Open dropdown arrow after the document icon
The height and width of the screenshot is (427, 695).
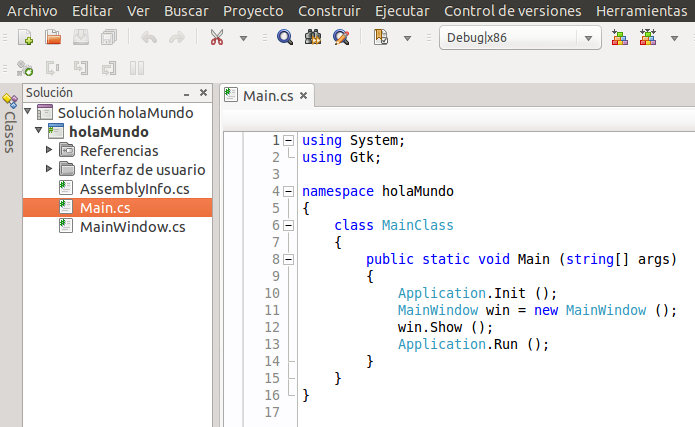pos(407,38)
